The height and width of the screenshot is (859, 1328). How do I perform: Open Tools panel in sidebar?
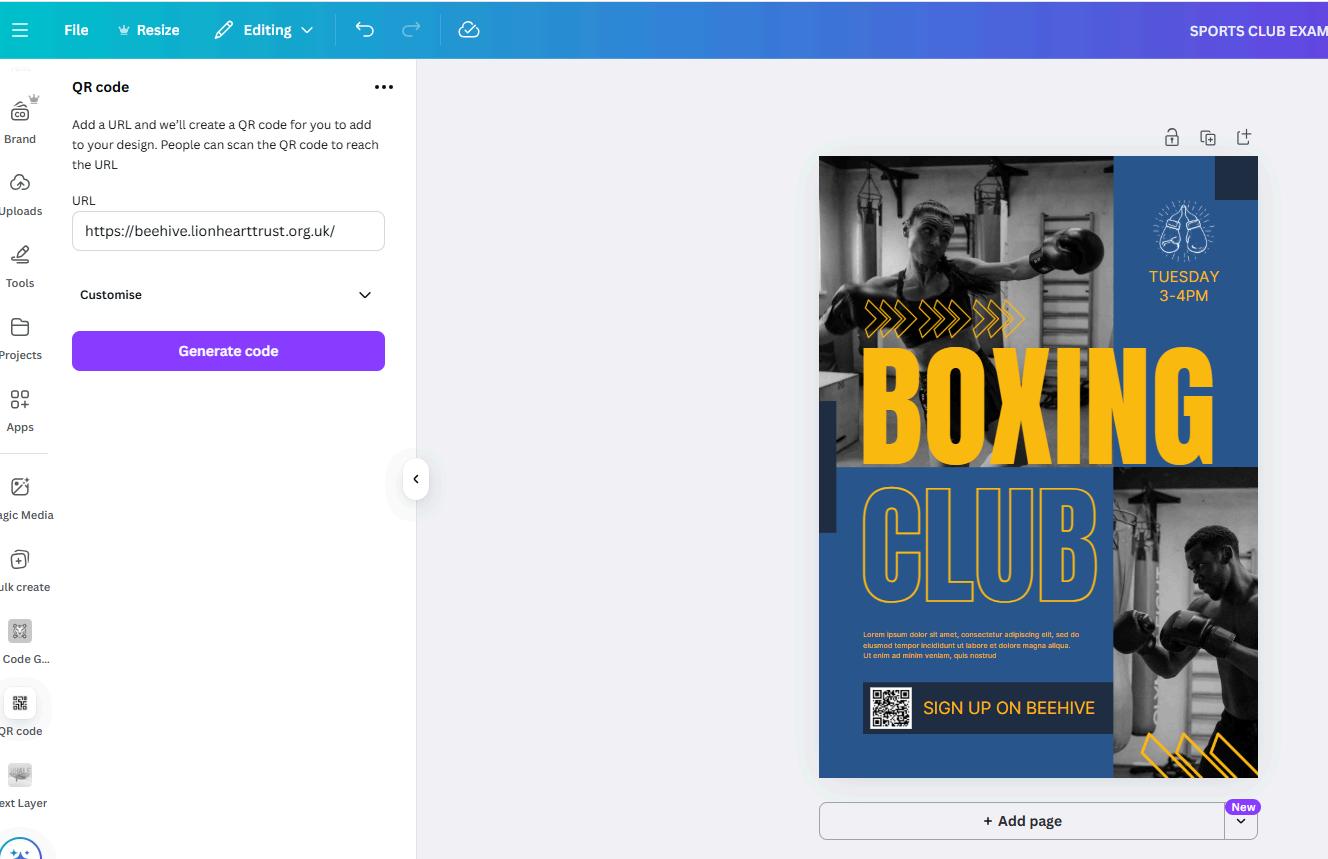pyautogui.click(x=20, y=266)
